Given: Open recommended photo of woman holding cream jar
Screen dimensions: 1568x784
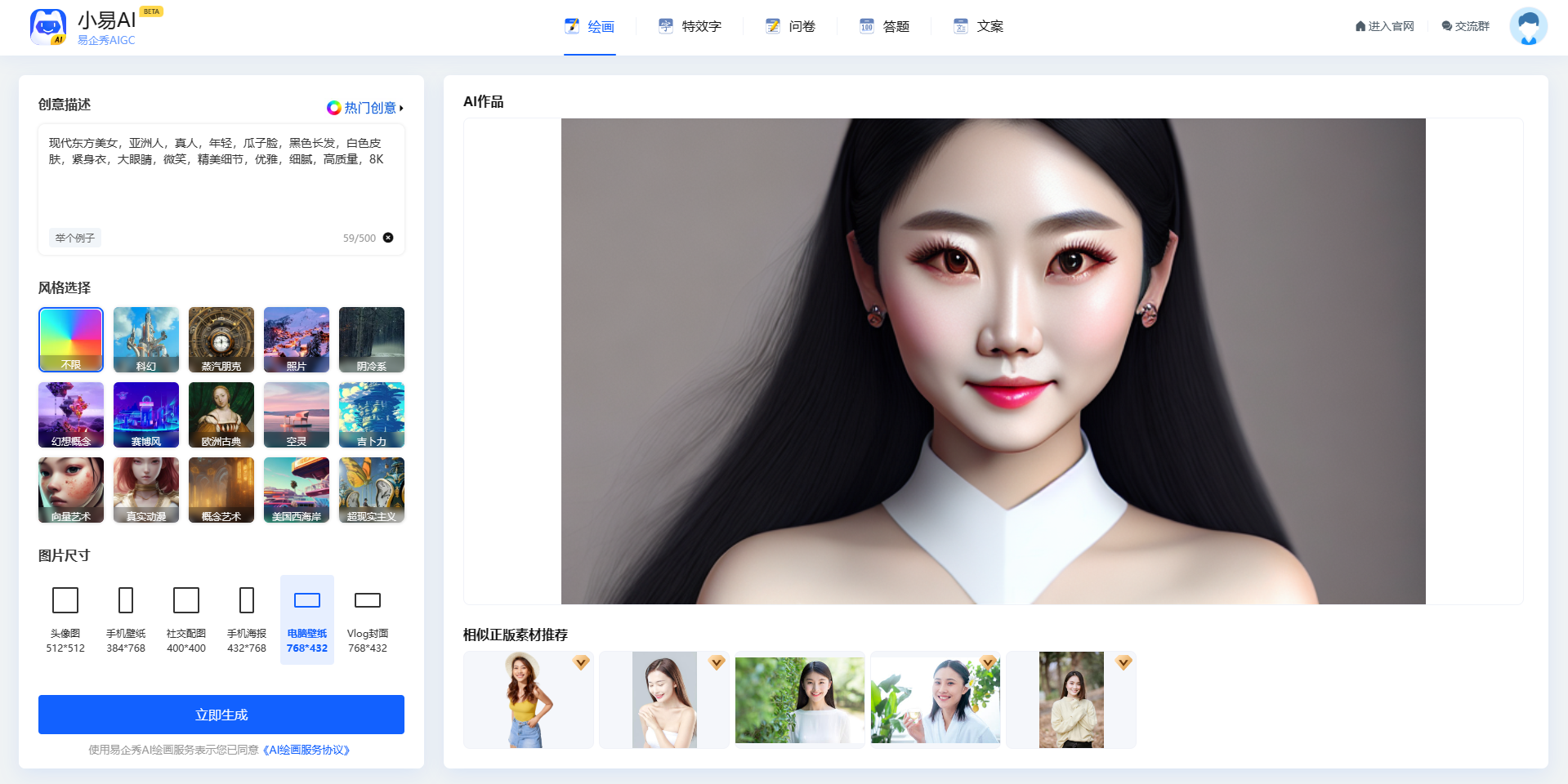Looking at the screenshot, I should coord(935,700).
